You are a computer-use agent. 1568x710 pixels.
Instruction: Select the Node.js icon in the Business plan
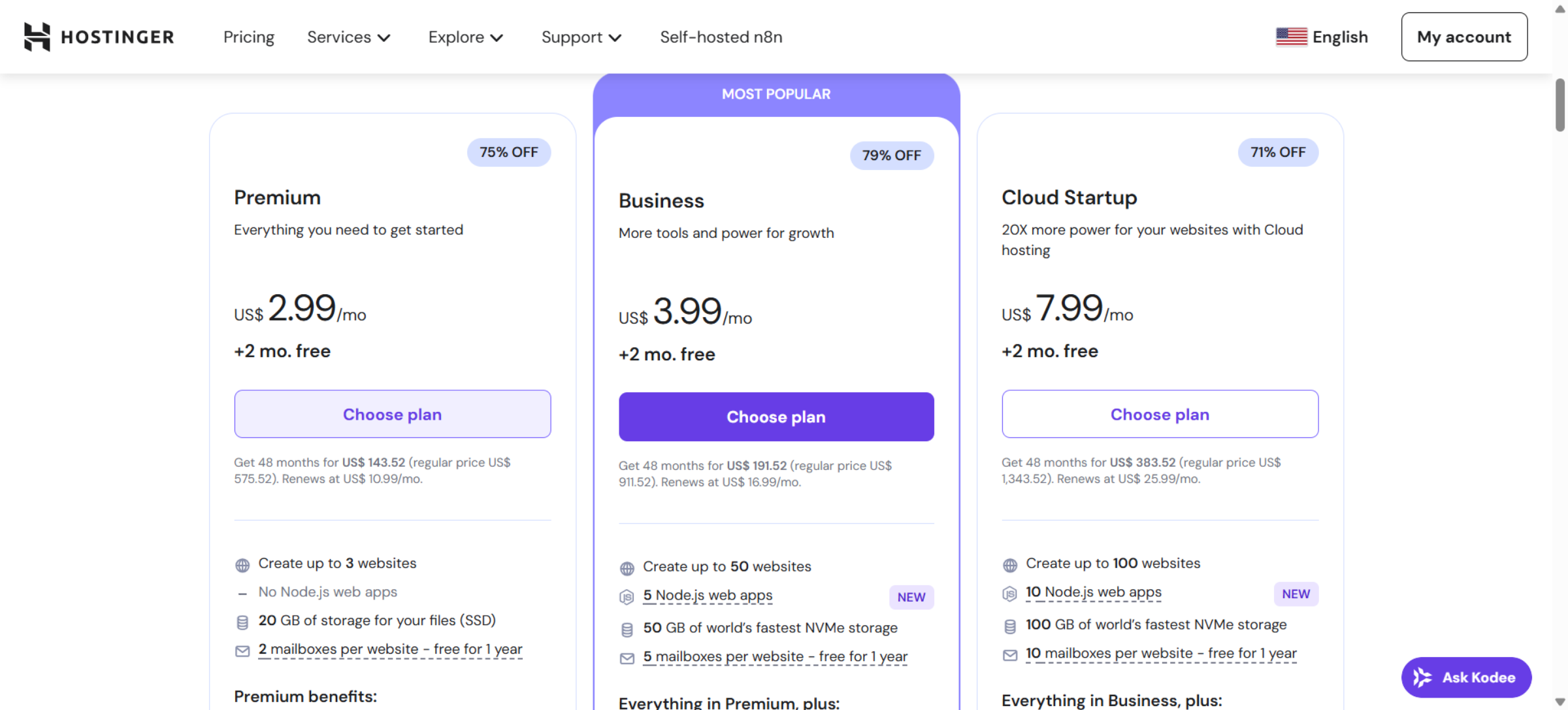pyautogui.click(x=627, y=597)
